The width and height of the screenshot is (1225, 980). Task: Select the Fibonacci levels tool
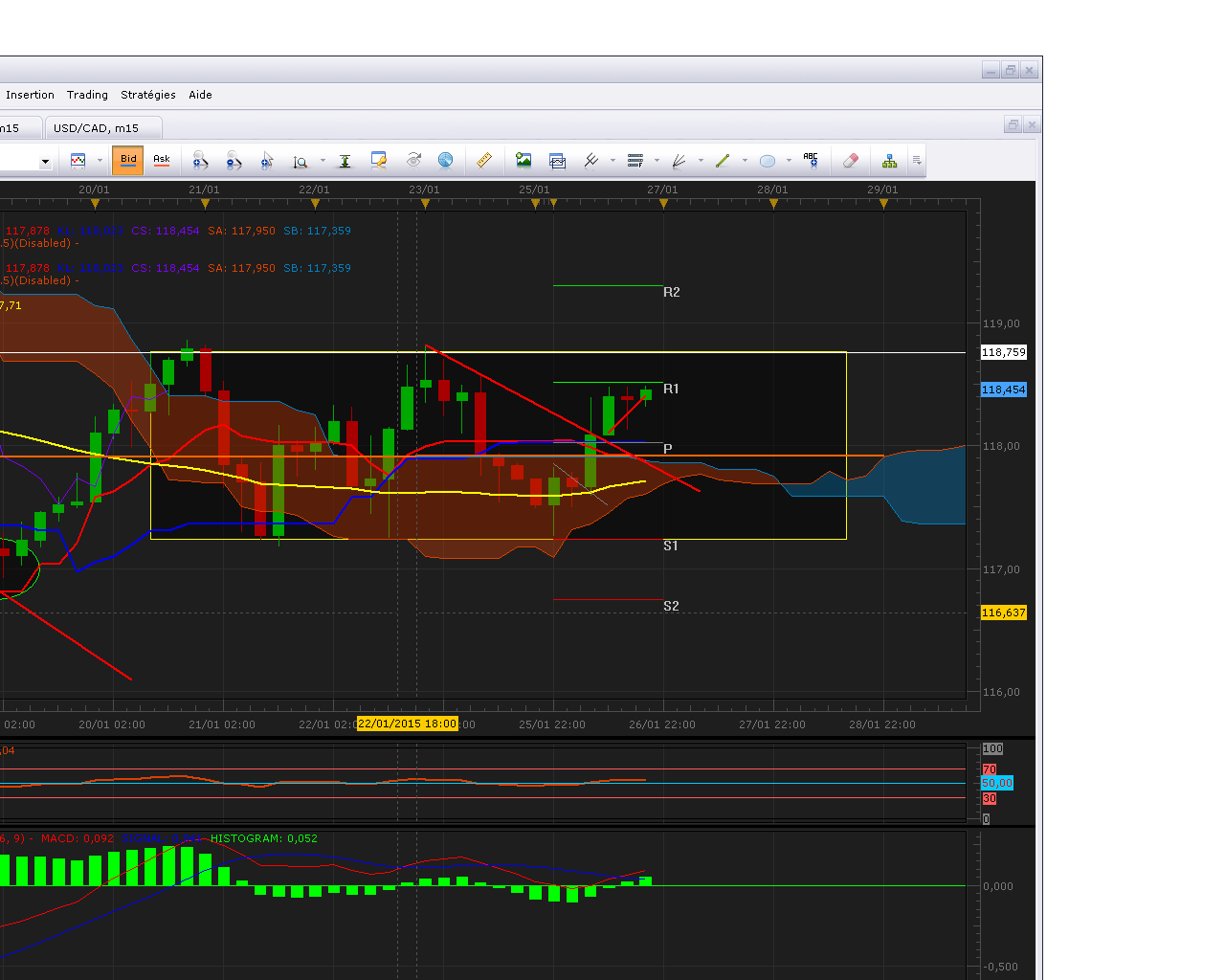635,161
